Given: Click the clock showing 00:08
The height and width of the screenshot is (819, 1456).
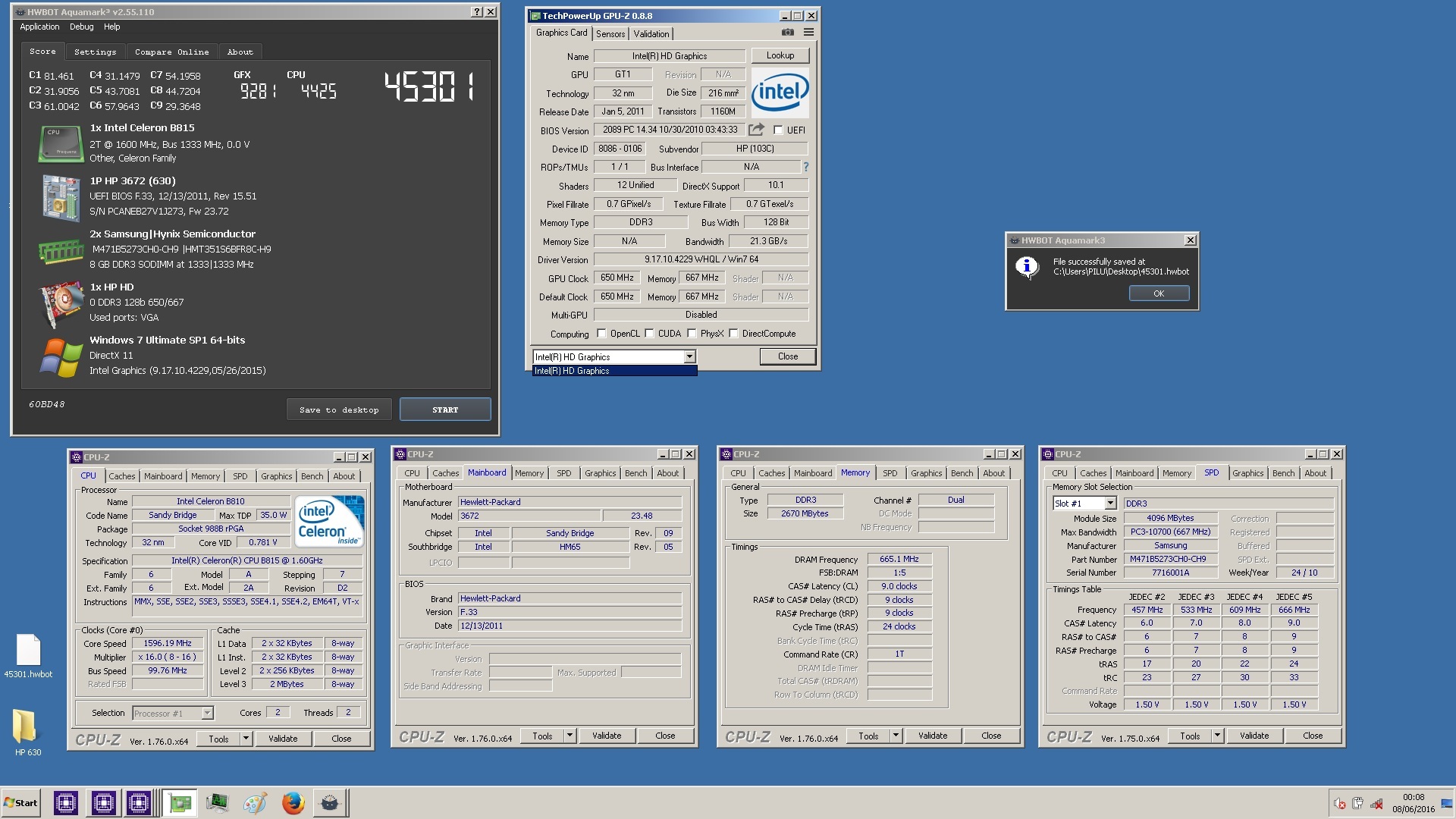Looking at the screenshot, I should pos(1414,797).
